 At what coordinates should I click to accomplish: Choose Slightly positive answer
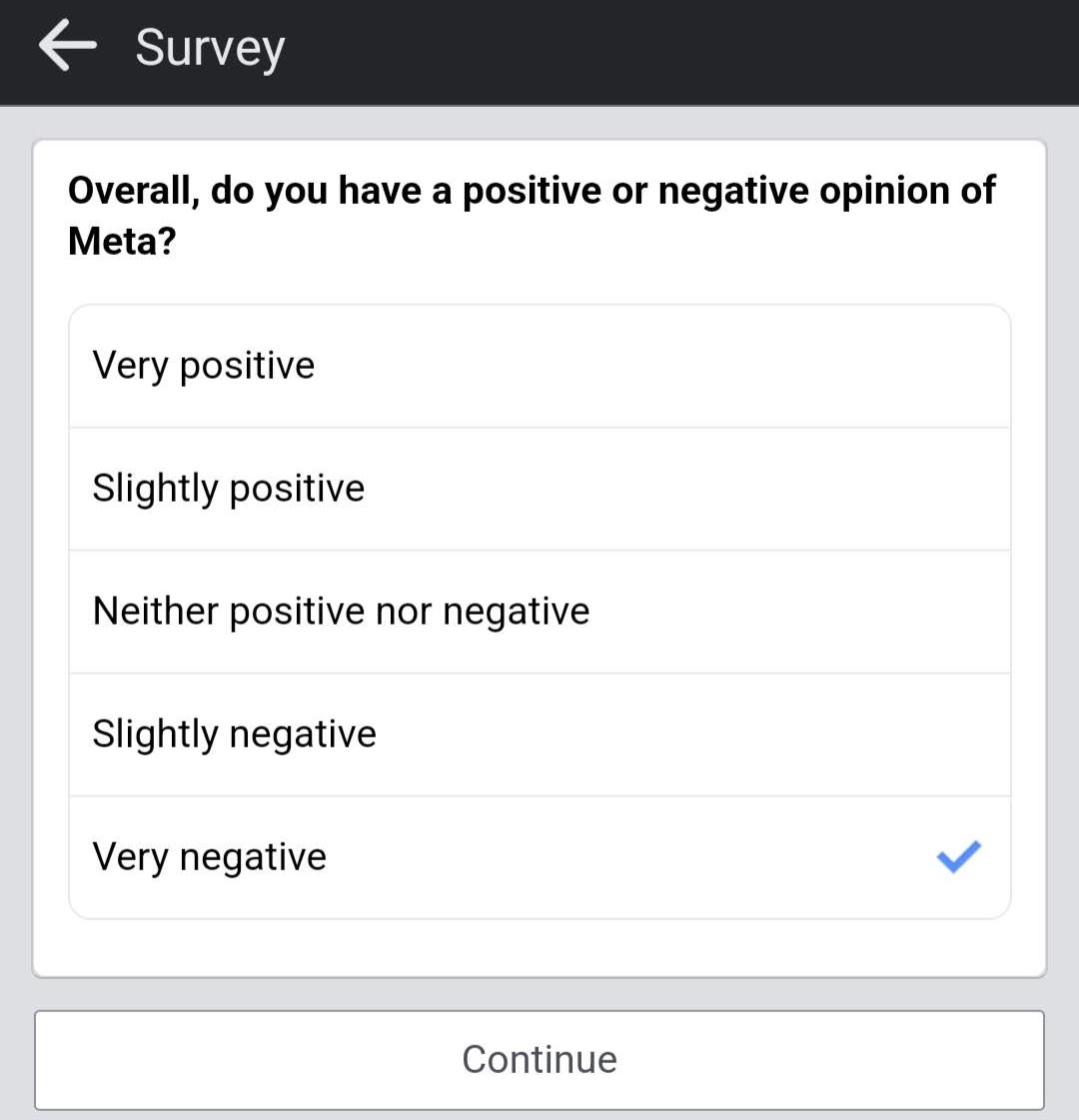539,490
